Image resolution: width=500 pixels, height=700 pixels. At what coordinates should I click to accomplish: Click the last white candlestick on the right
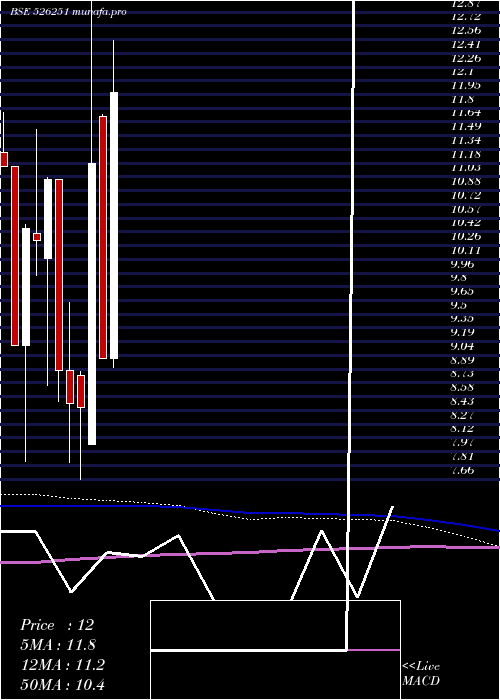(114, 225)
